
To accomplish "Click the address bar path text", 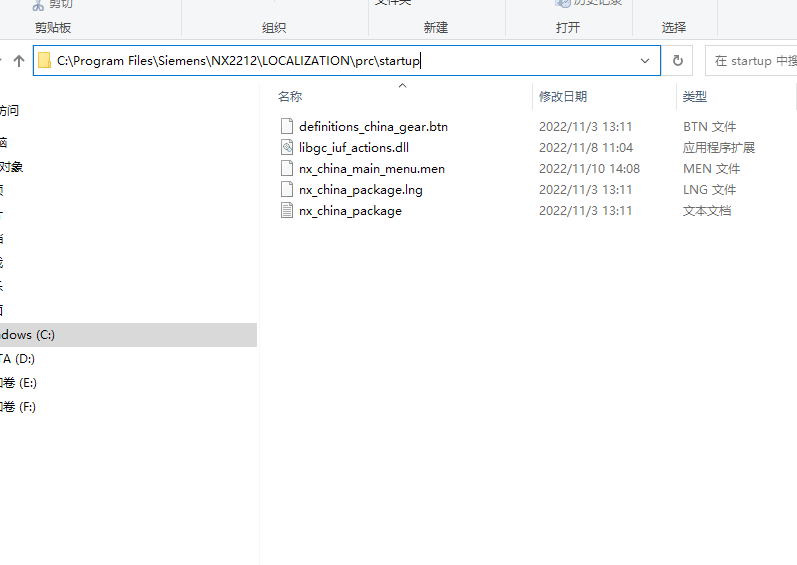I will point(238,61).
